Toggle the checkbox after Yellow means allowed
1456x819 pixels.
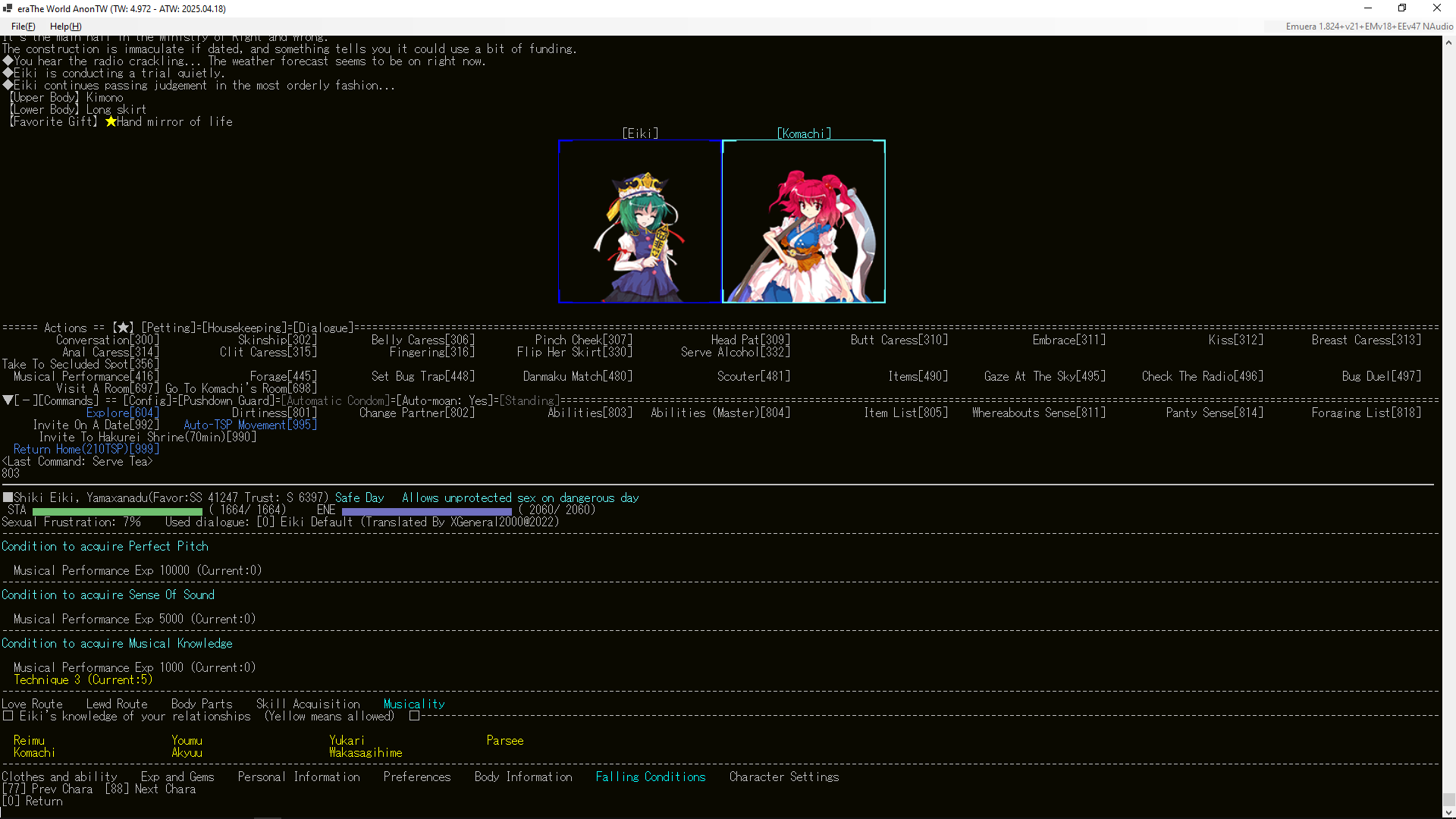click(414, 716)
